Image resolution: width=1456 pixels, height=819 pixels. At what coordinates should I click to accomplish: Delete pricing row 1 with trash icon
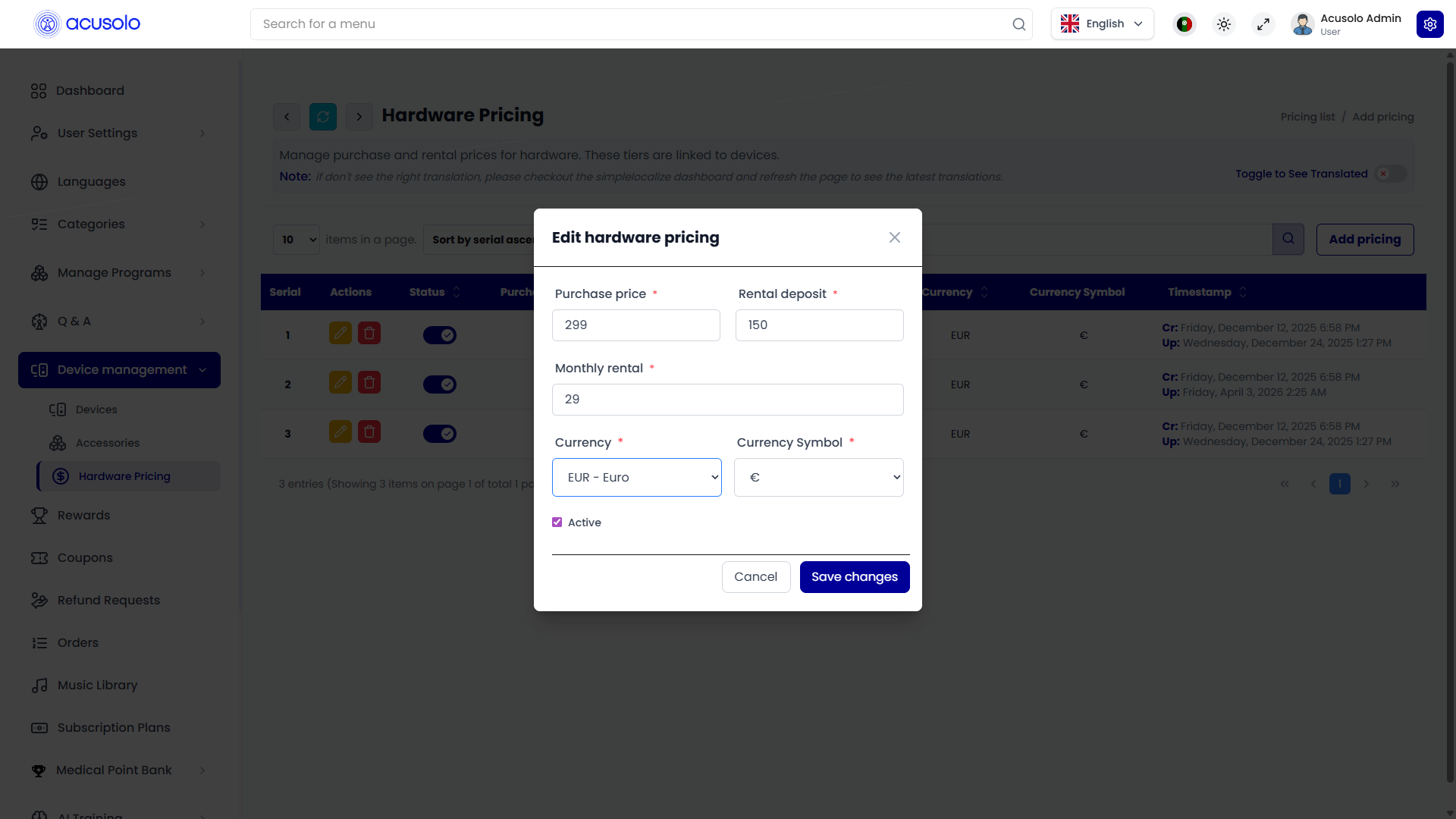pyautogui.click(x=369, y=333)
